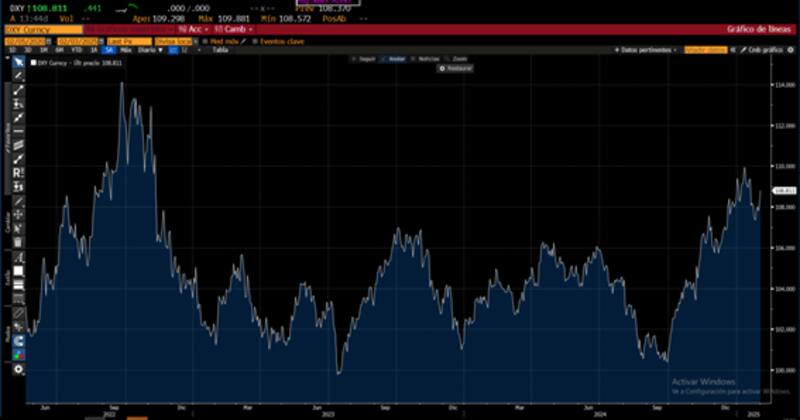
Task: Select the YTD time range tab
Action: [x=75, y=49]
